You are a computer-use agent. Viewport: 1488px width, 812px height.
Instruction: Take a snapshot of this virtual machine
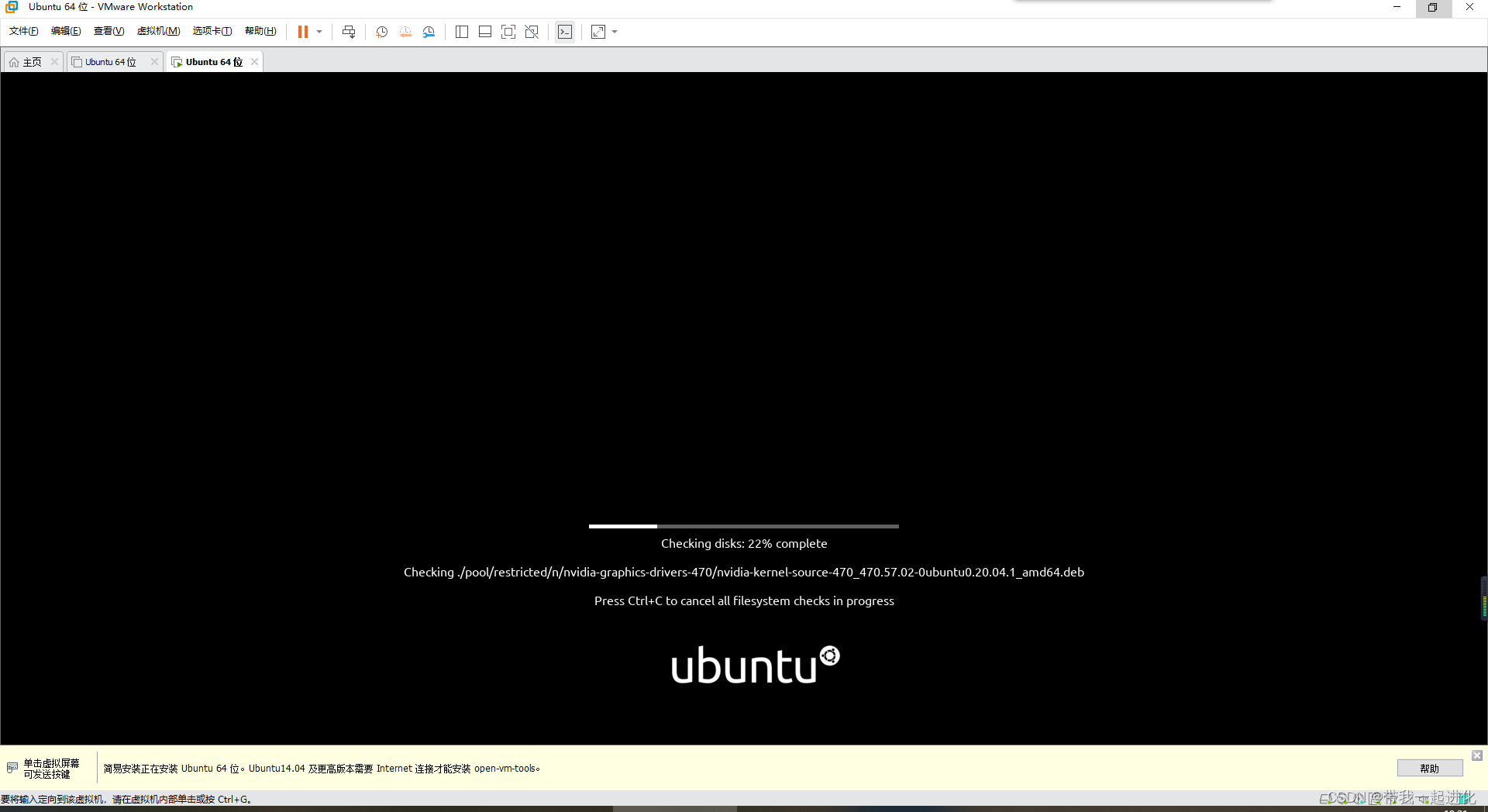point(382,32)
